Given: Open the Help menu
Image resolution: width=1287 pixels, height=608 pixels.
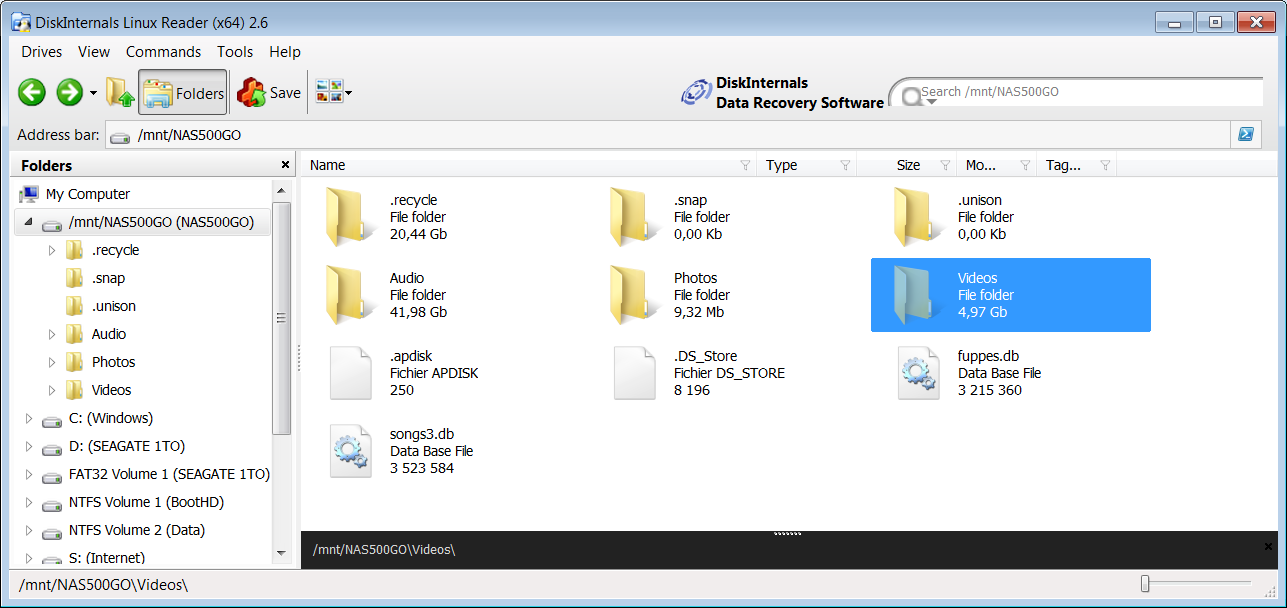Looking at the screenshot, I should pos(285,52).
